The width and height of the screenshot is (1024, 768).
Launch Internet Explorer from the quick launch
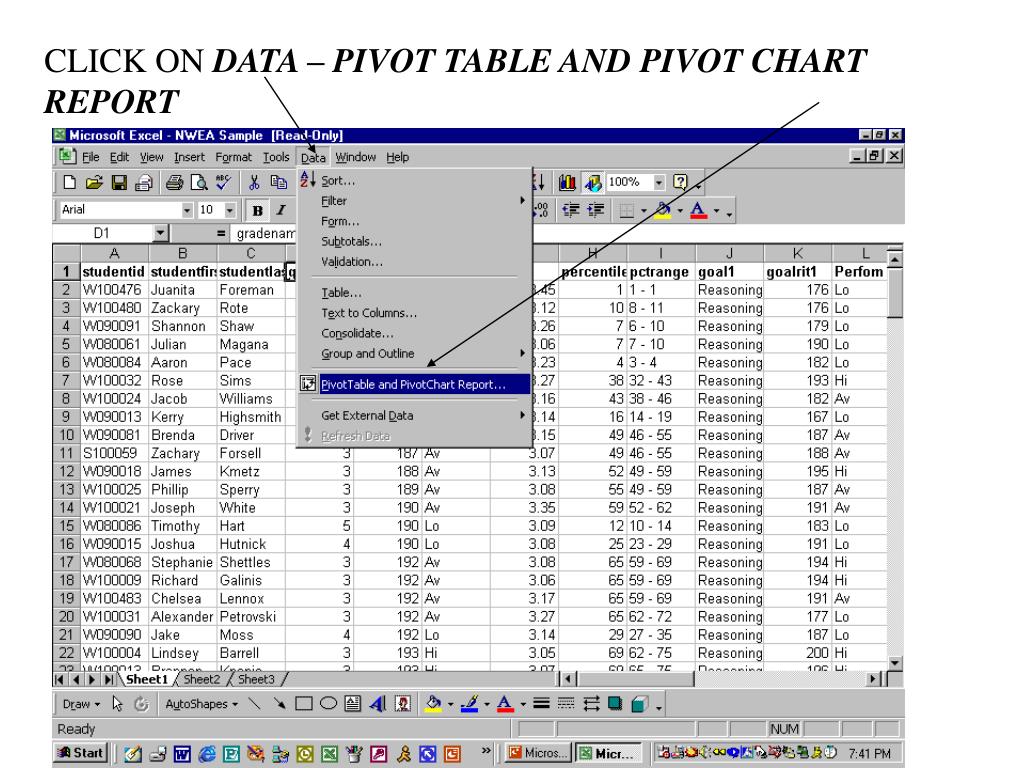pyautogui.click(x=207, y=754)
